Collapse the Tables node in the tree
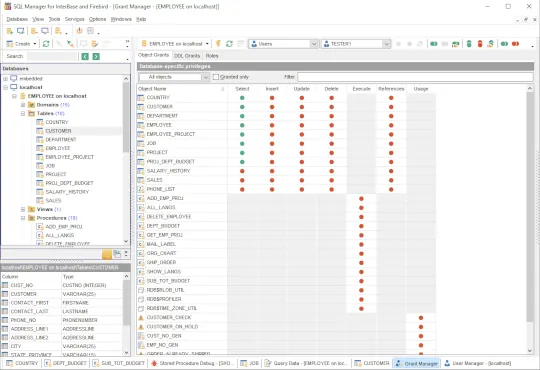 tap(23, 113)
